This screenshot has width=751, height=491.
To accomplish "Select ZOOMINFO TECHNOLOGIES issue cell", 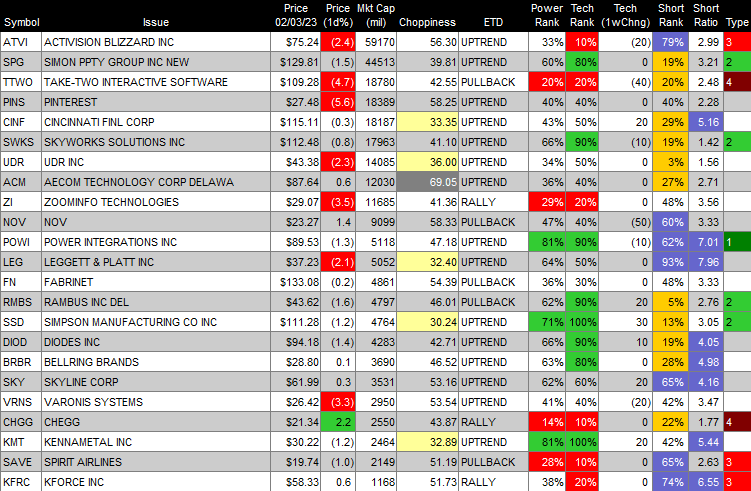I will [156, 202].
